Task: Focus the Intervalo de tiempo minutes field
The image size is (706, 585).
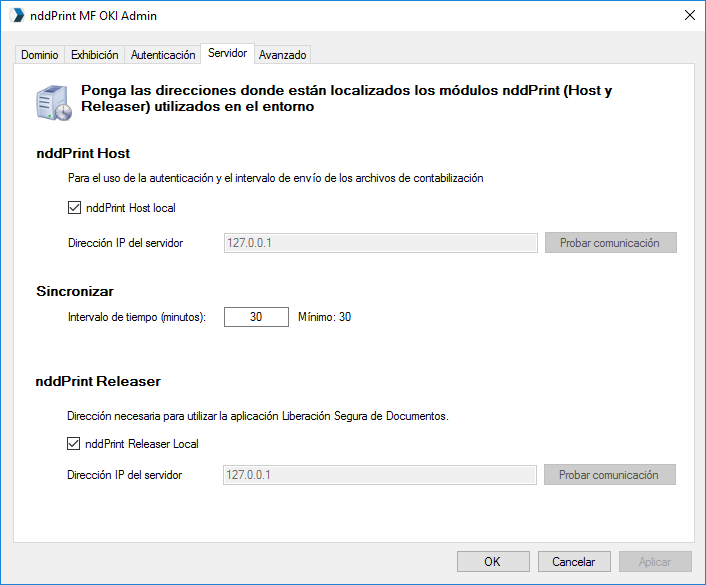Action: tap(256, 317)
